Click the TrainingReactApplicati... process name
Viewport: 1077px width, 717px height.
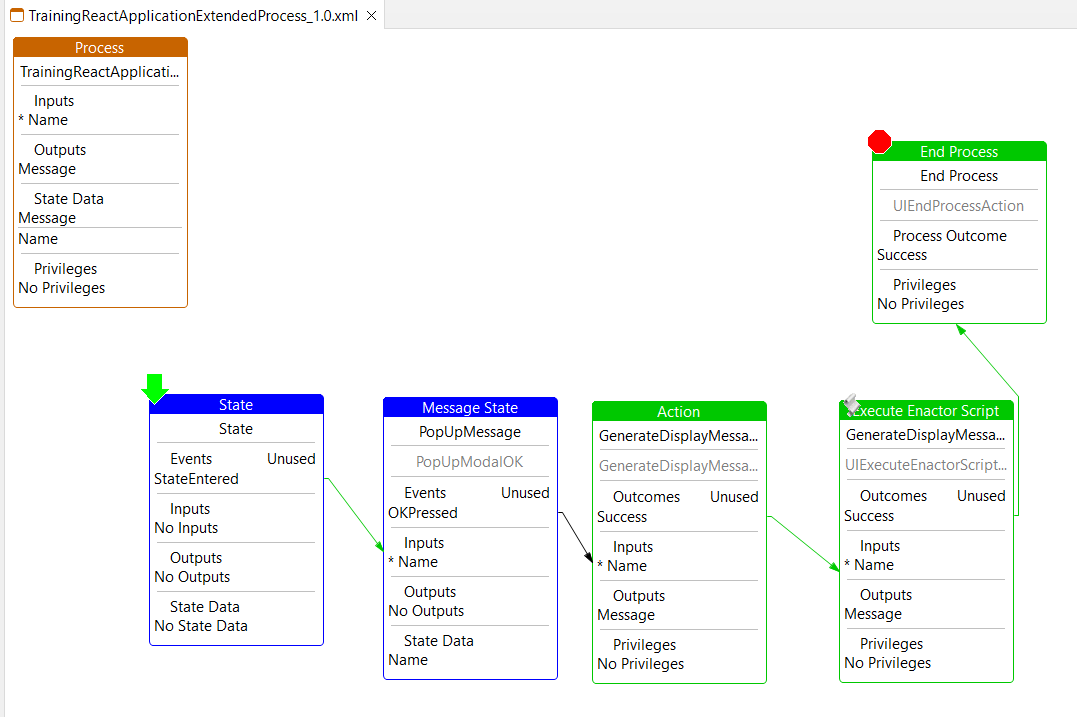pos(100,71)
